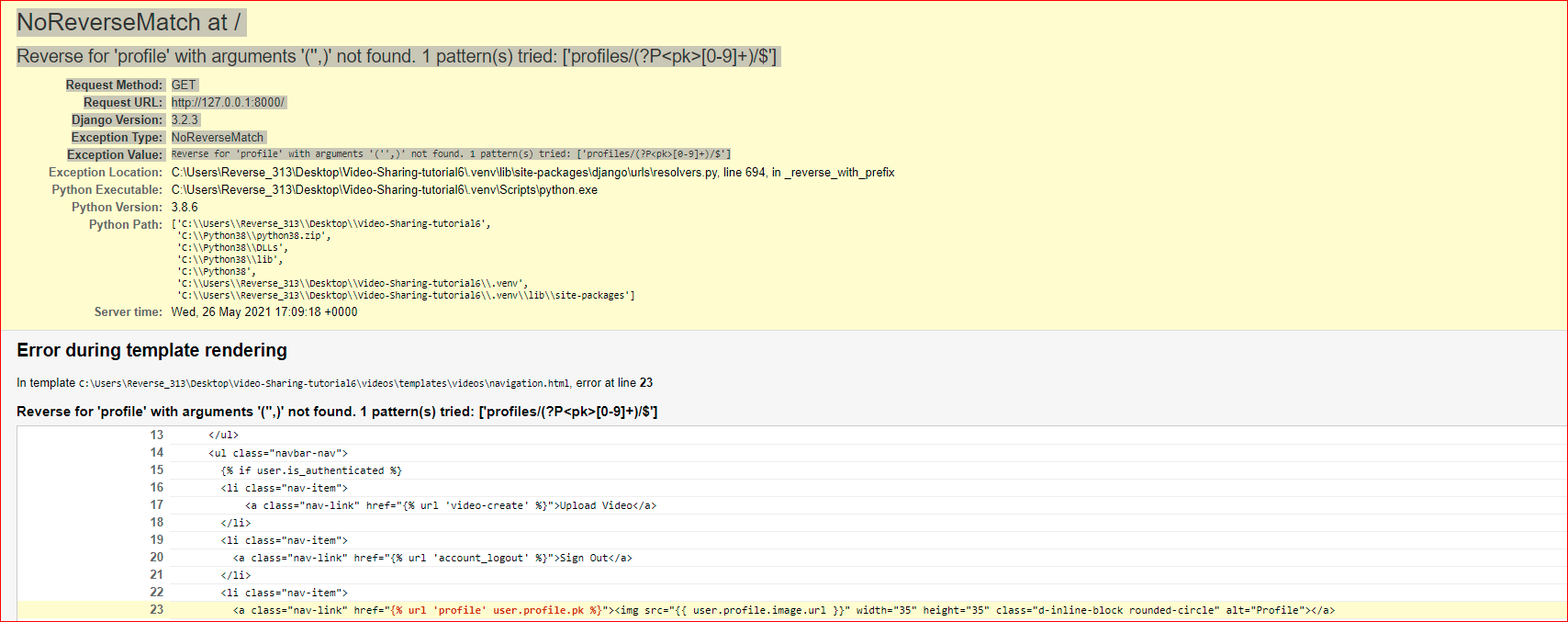Click the 'Python Version:' label

pos(117,207)
